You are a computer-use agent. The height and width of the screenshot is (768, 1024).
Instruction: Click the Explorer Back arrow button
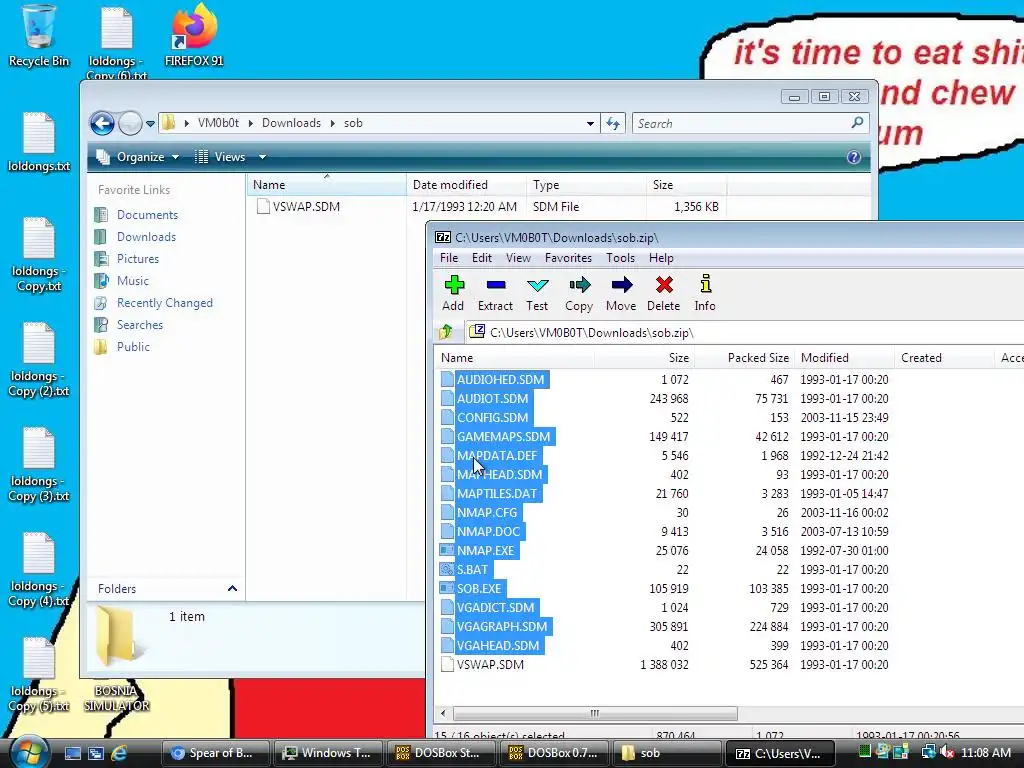[102, 123]
